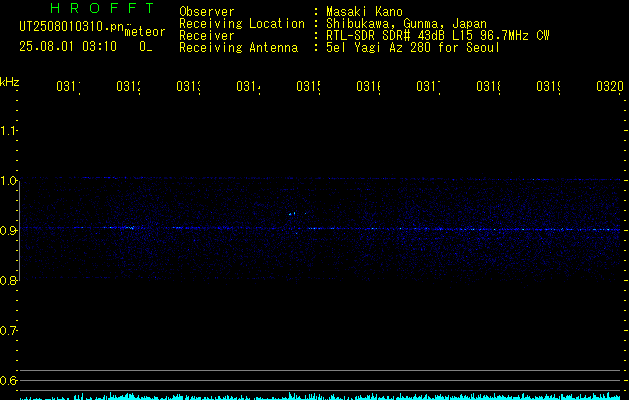
Task: Select the filename UT2508010310 text
Action: [x=72, y=27]
